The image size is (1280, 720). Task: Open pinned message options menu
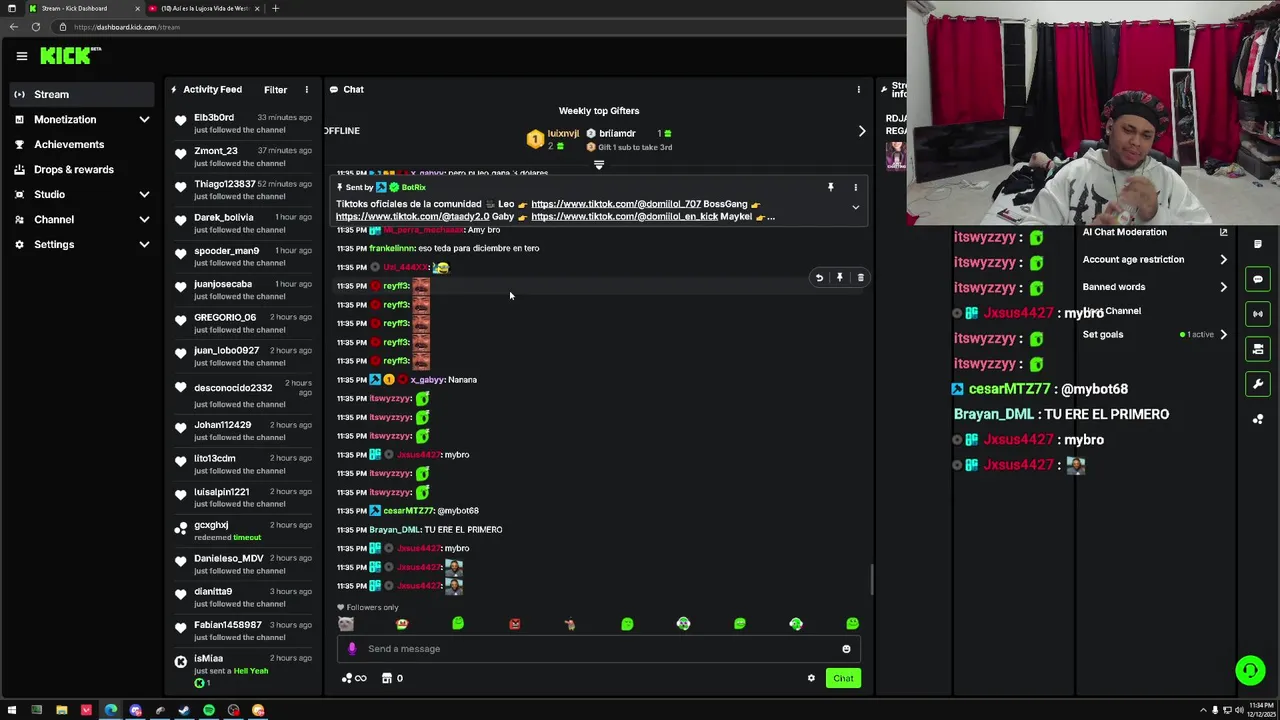855,187
